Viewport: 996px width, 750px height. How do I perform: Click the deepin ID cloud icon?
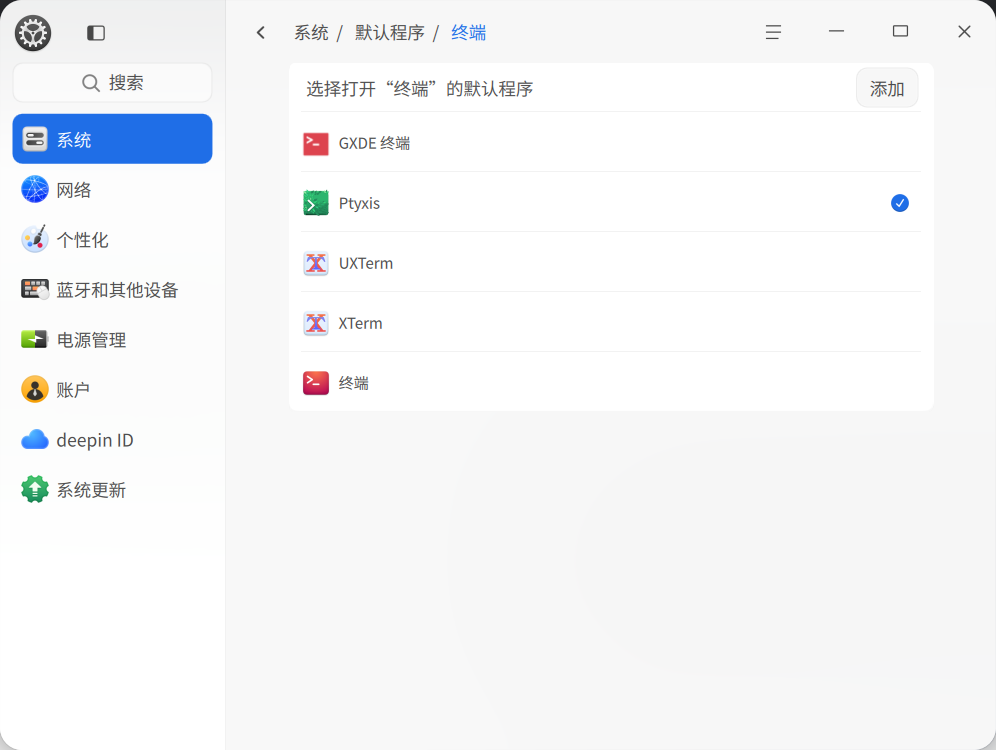(35, 439)
